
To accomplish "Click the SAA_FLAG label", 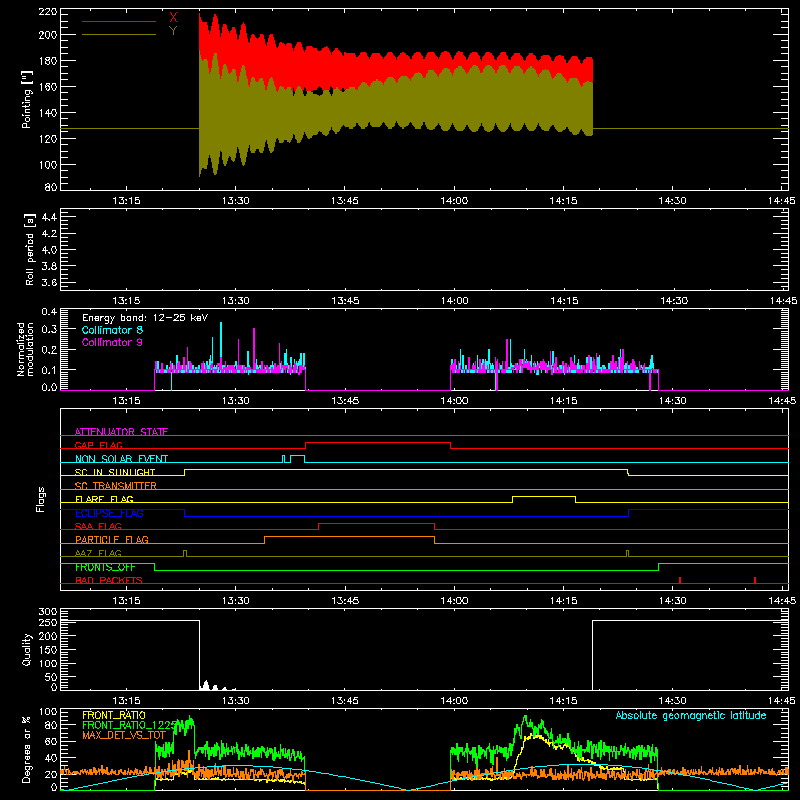I will (x=98, y=526).
